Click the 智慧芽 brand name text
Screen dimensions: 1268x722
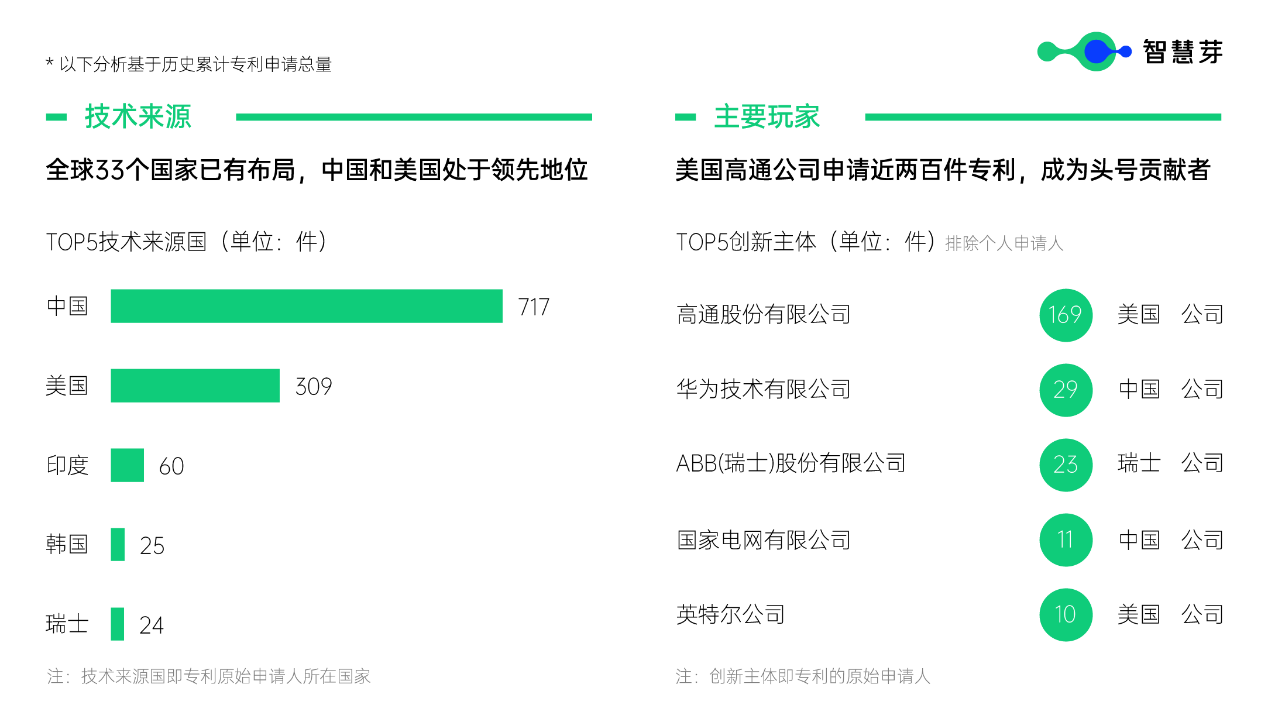tap(1182, 52)
